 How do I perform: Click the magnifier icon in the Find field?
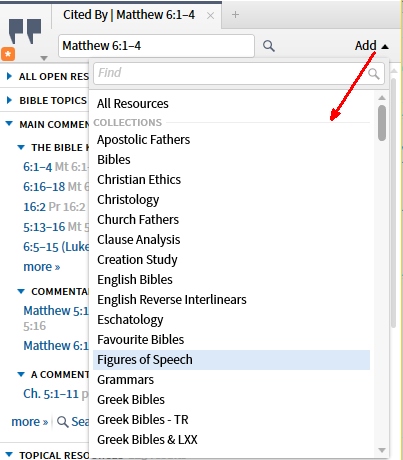click(x=374, y=73)
